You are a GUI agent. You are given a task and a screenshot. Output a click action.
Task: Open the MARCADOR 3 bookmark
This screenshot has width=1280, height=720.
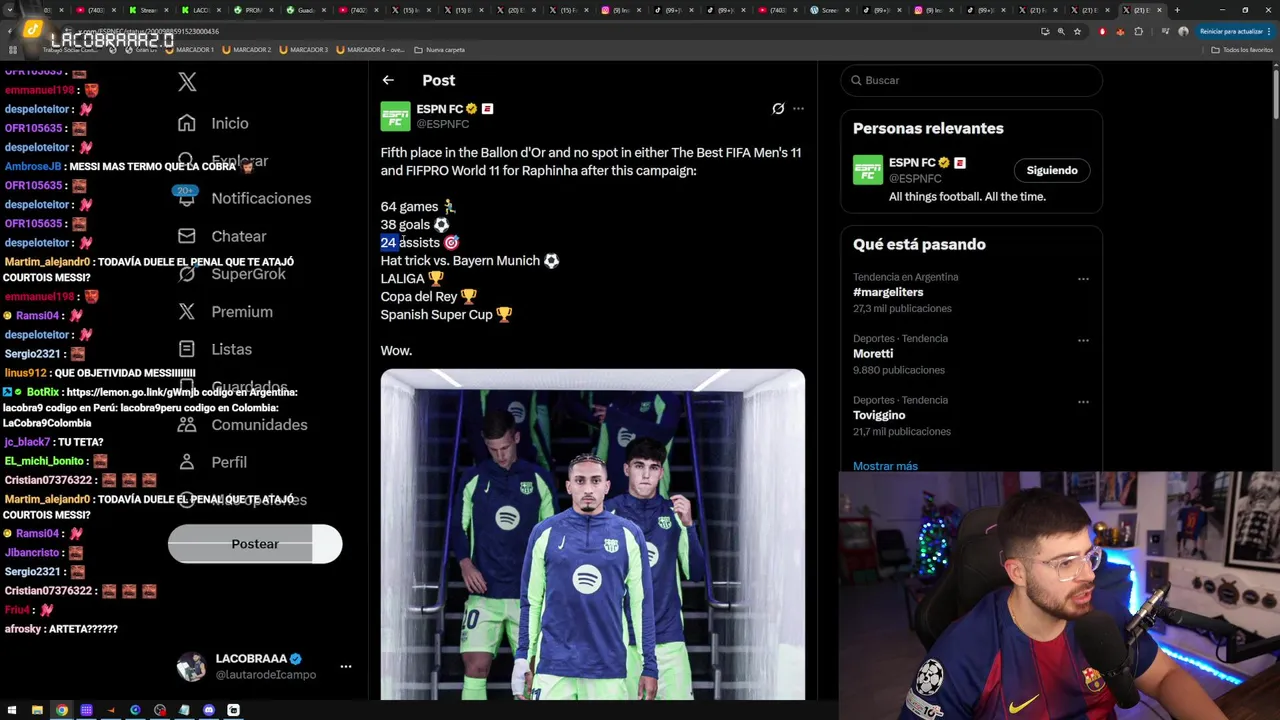click(x=304, y=49)
